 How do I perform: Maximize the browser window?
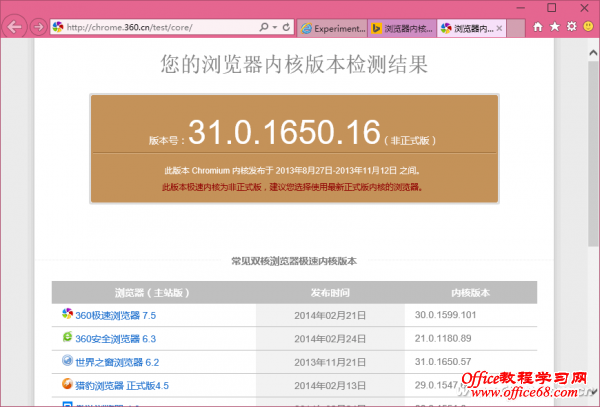click(551, 8)
